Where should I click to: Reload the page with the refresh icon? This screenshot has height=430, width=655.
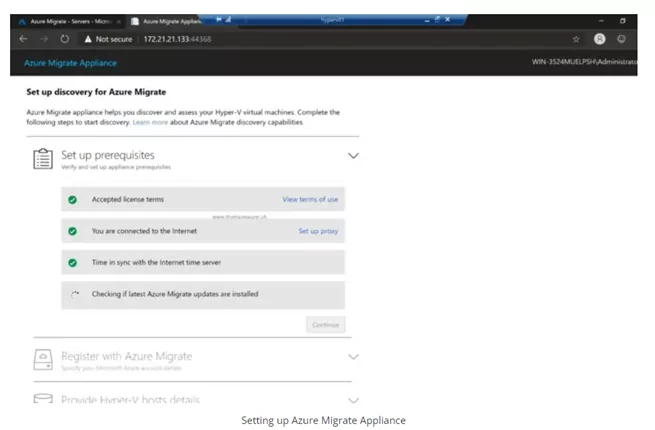[x=64, y=39]
